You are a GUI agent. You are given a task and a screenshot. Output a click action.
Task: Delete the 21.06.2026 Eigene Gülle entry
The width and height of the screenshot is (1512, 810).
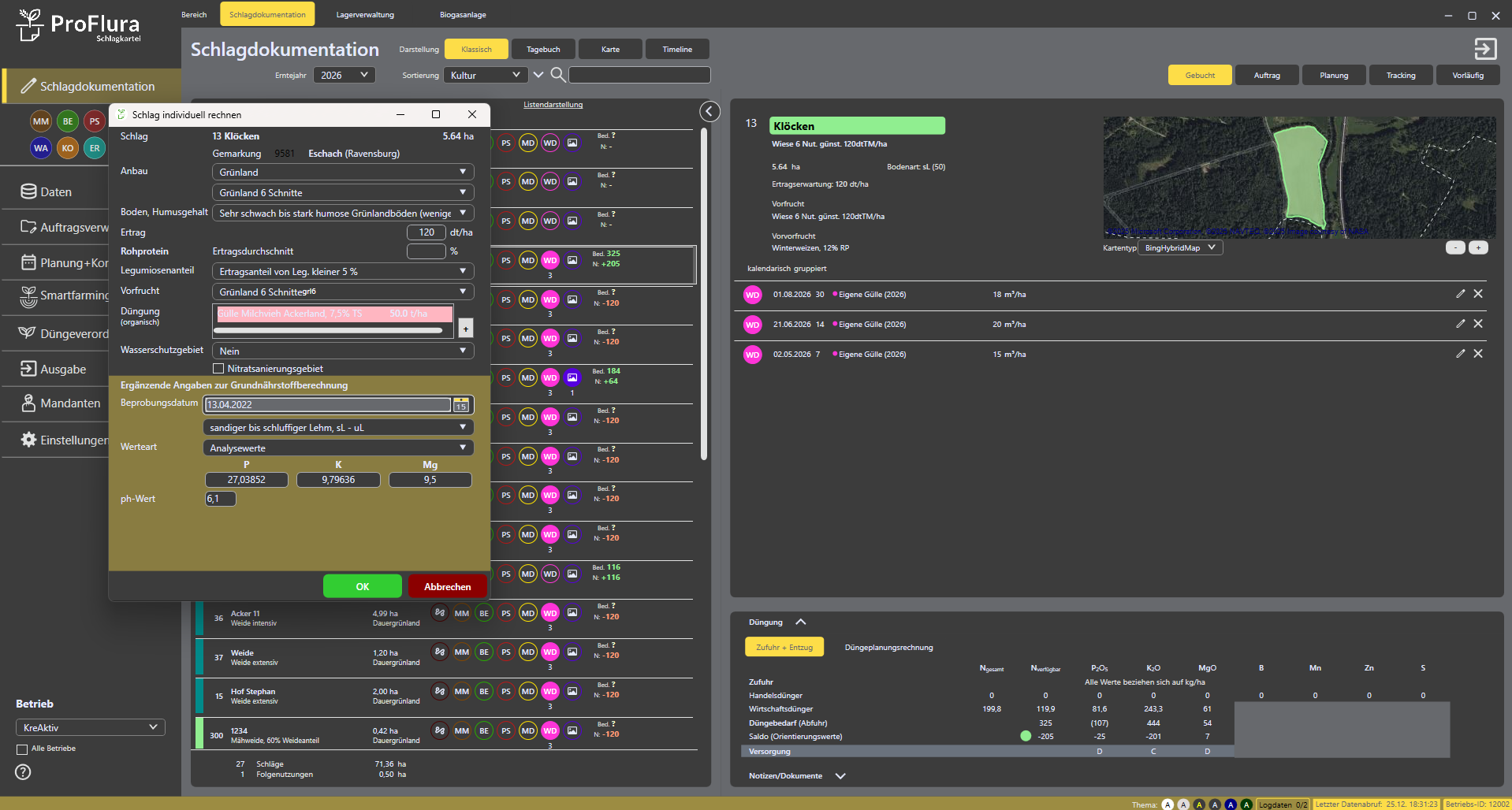point(1478,324)
